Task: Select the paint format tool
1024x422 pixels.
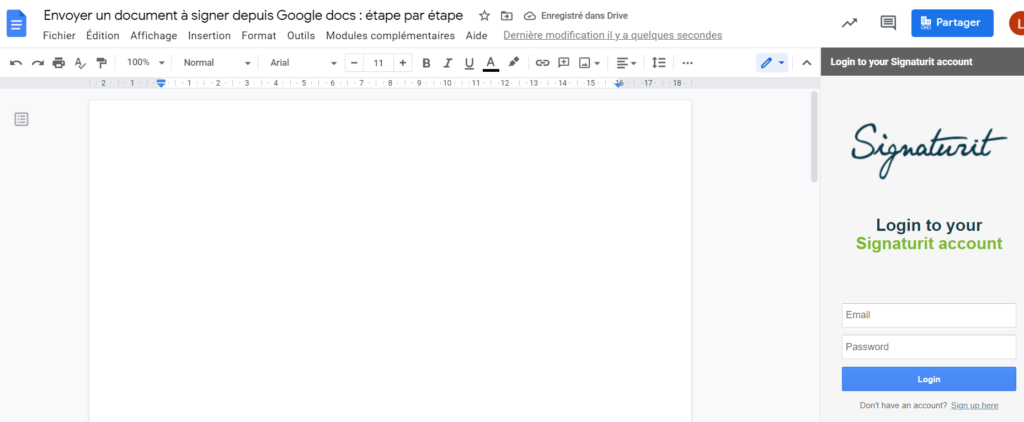Action: pyautogui.click(x=101, y=63)
